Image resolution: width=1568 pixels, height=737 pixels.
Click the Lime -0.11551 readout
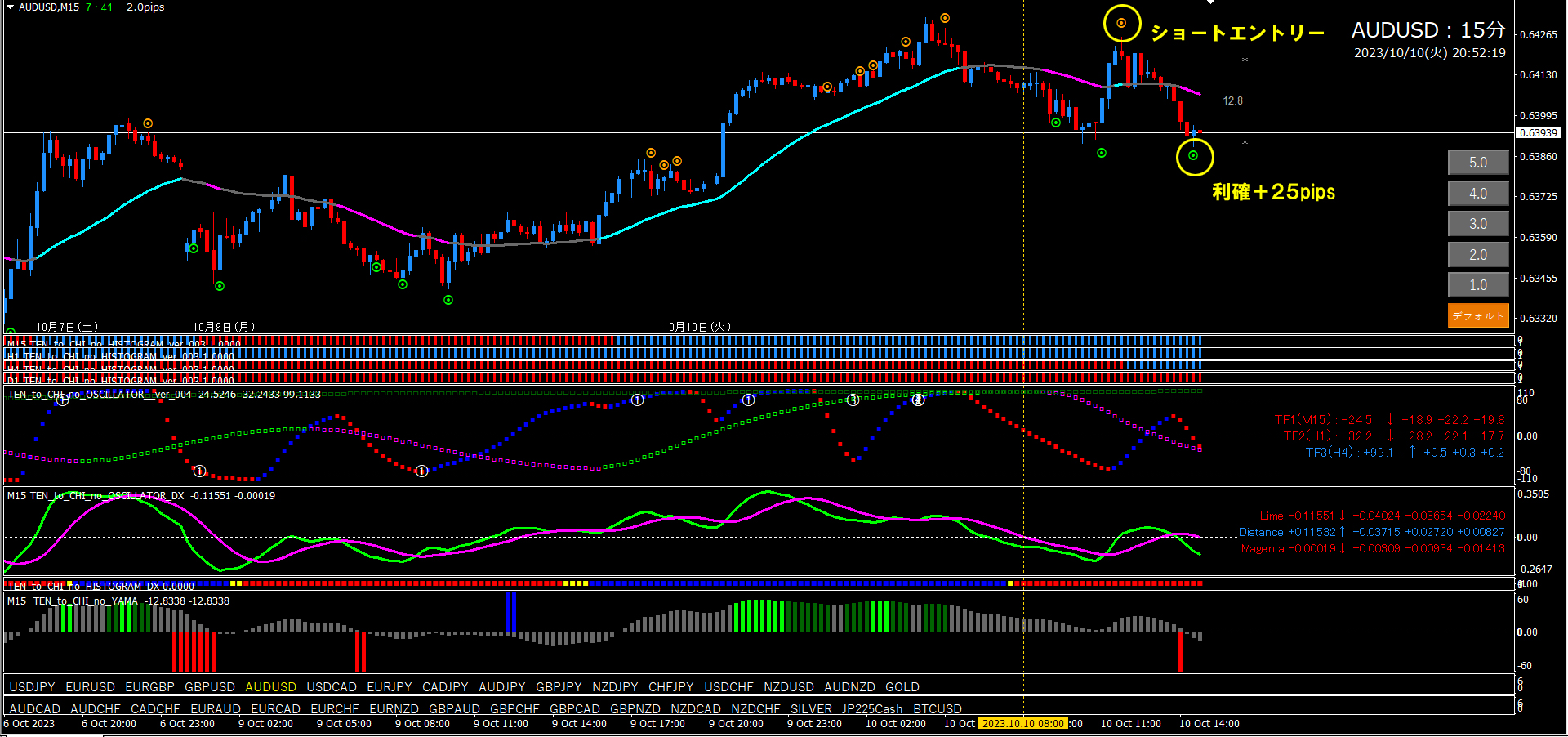[x=1383, y=516]
